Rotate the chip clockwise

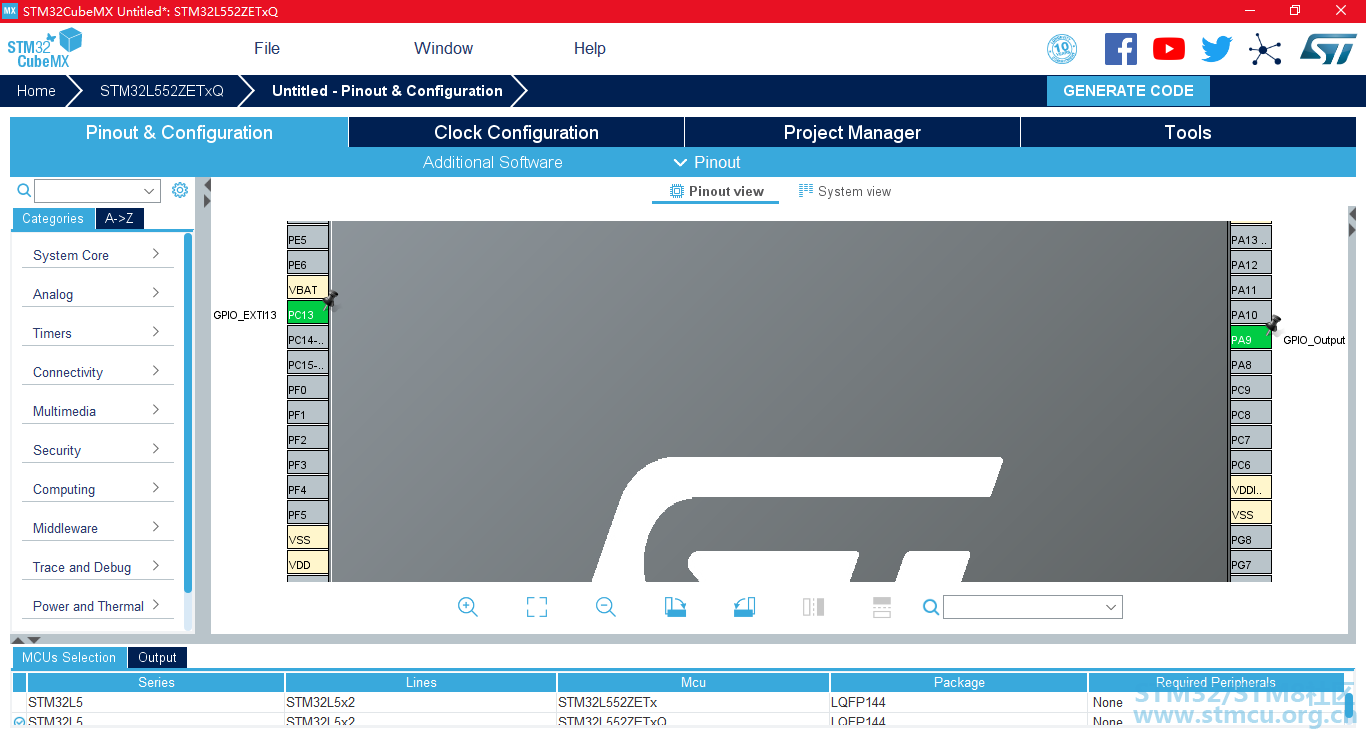[676, 607]
